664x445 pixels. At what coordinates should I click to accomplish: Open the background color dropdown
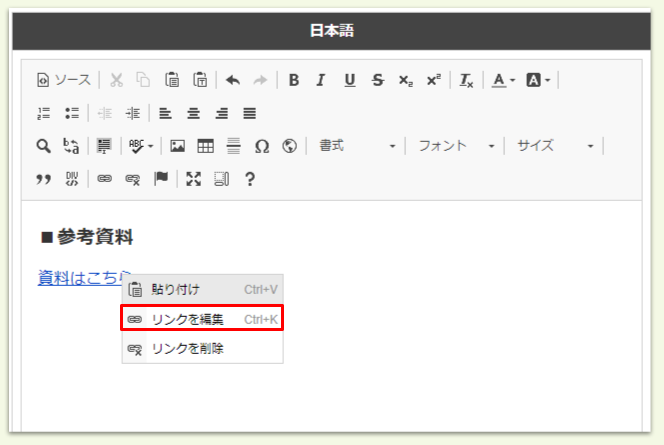(538, 80)
